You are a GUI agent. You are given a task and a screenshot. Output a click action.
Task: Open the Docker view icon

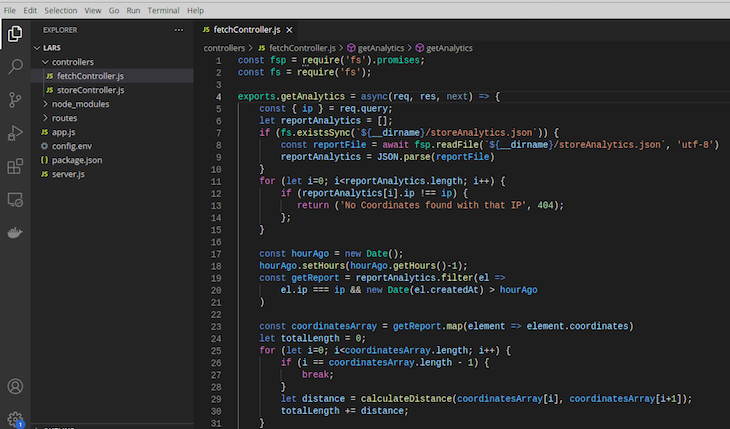coord(15,232)
